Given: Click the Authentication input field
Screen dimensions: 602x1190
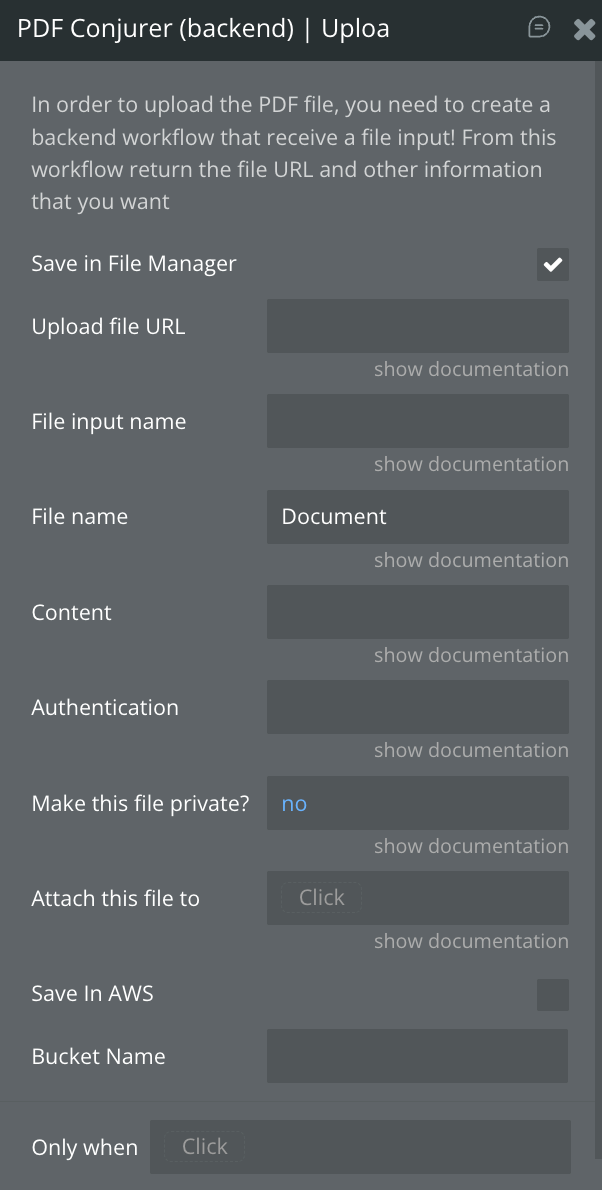Looking at the screenshot, I should [x=417, y=707].
